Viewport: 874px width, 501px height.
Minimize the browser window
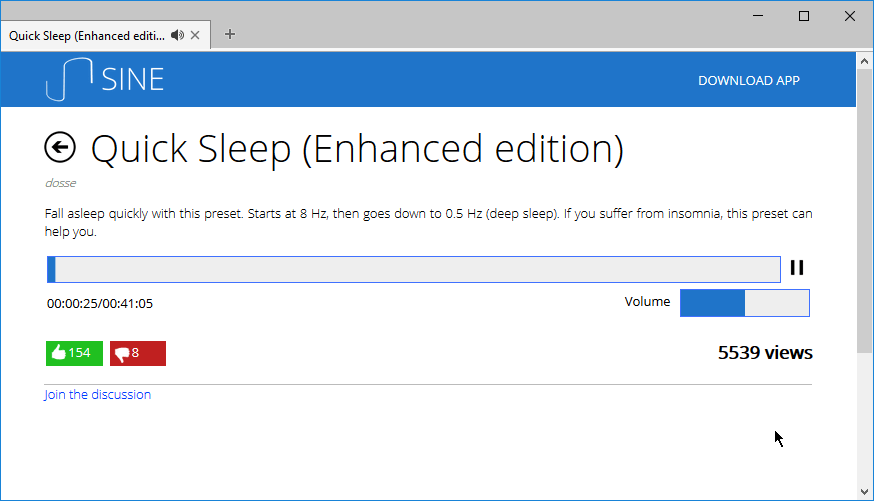tap(758, 16)
